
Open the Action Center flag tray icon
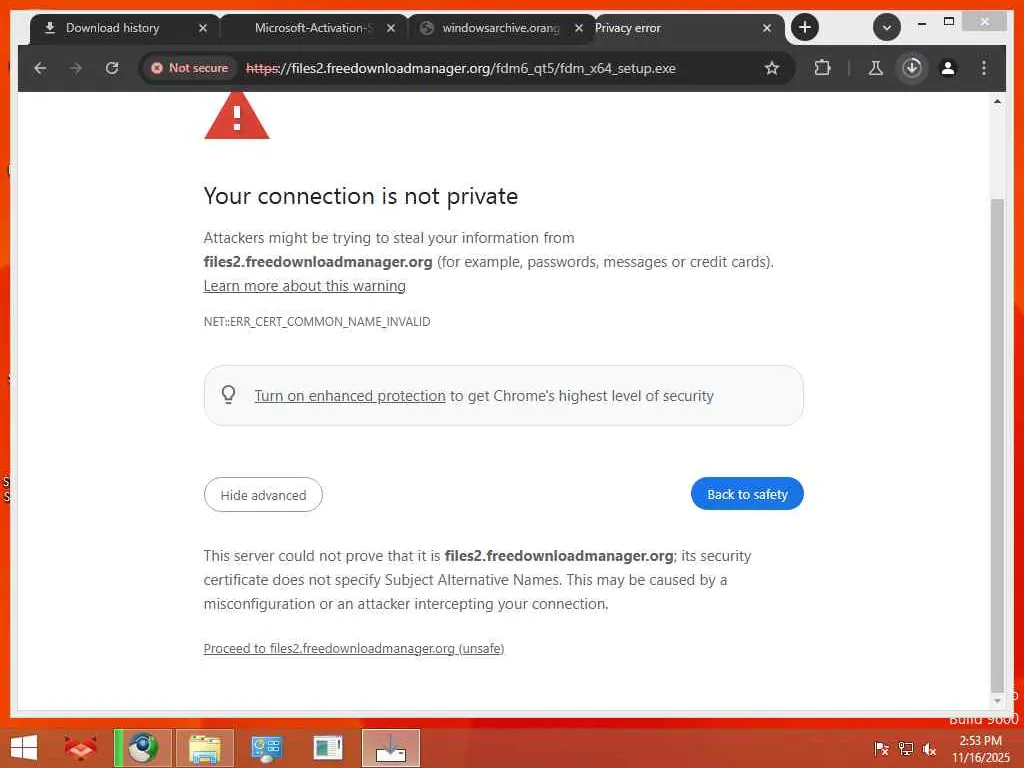881,748
